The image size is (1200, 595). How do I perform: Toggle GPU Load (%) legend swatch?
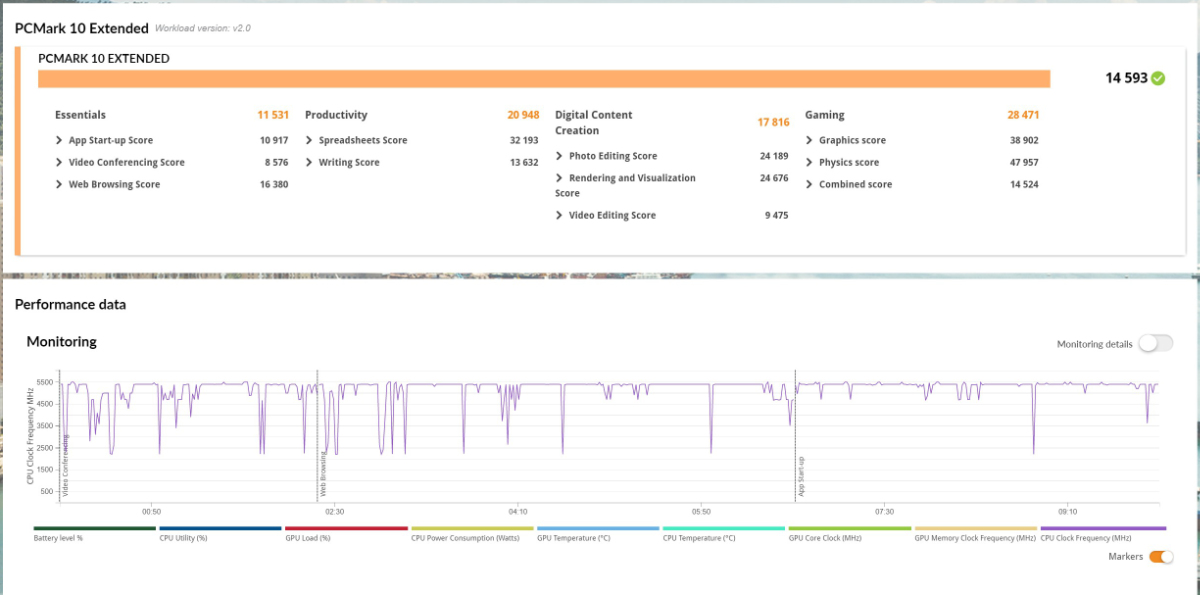[x=347, y=528]
